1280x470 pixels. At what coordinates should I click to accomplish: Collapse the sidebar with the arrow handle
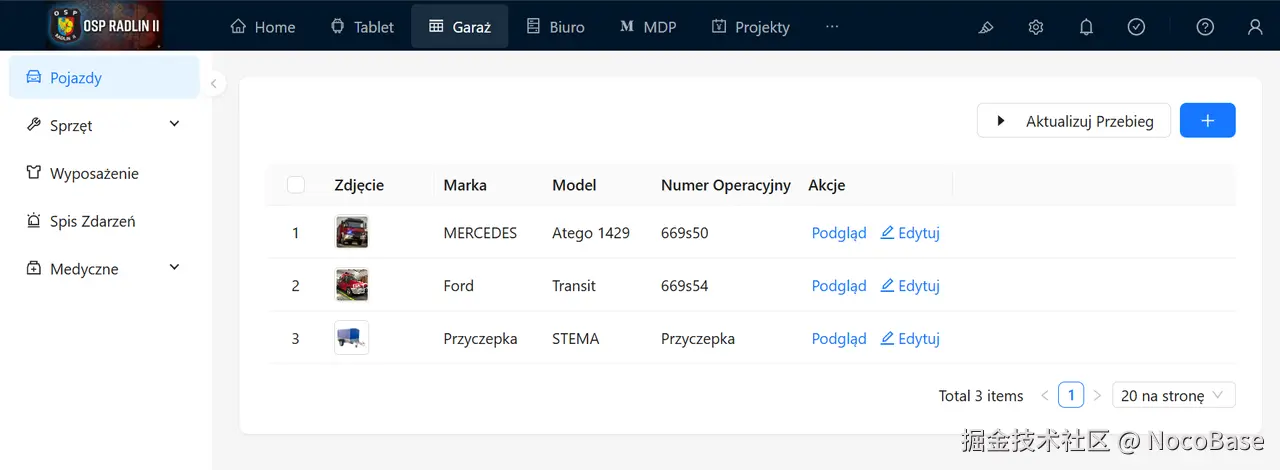(213, 84)
